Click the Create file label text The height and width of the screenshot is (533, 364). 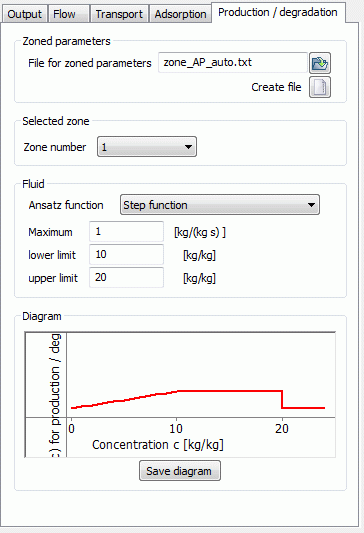click(x=276, y=87)
